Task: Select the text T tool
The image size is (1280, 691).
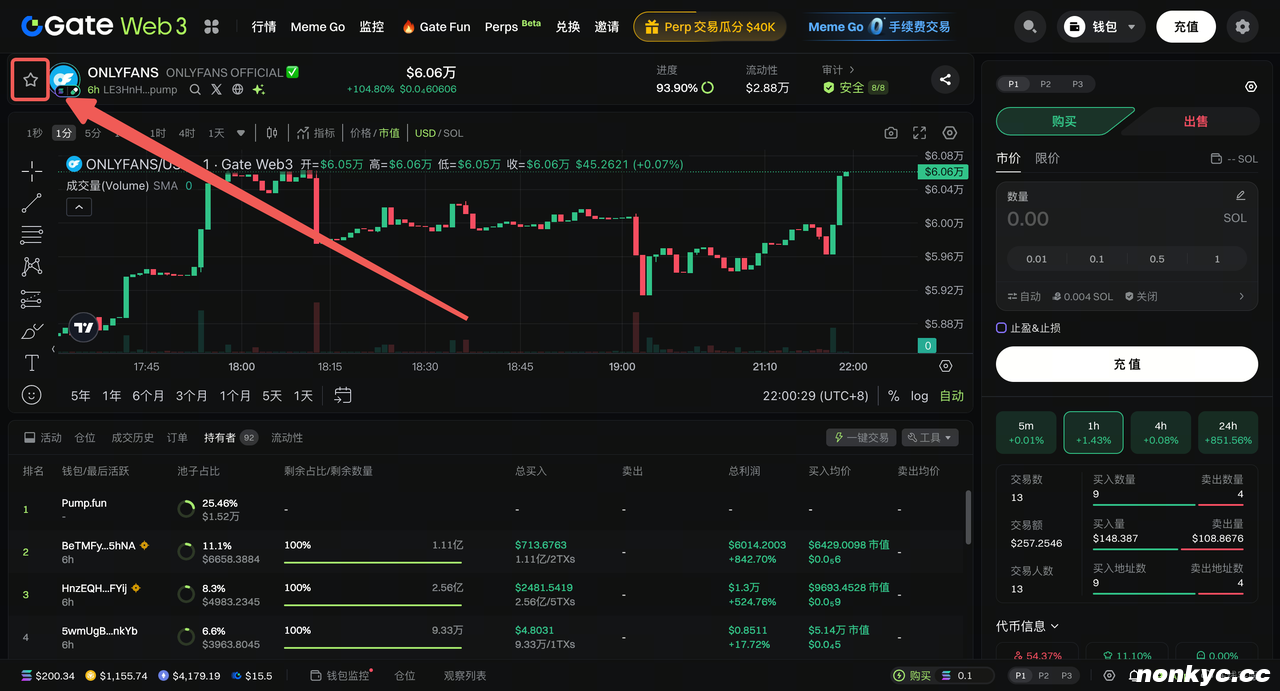Action: point(32,363)
